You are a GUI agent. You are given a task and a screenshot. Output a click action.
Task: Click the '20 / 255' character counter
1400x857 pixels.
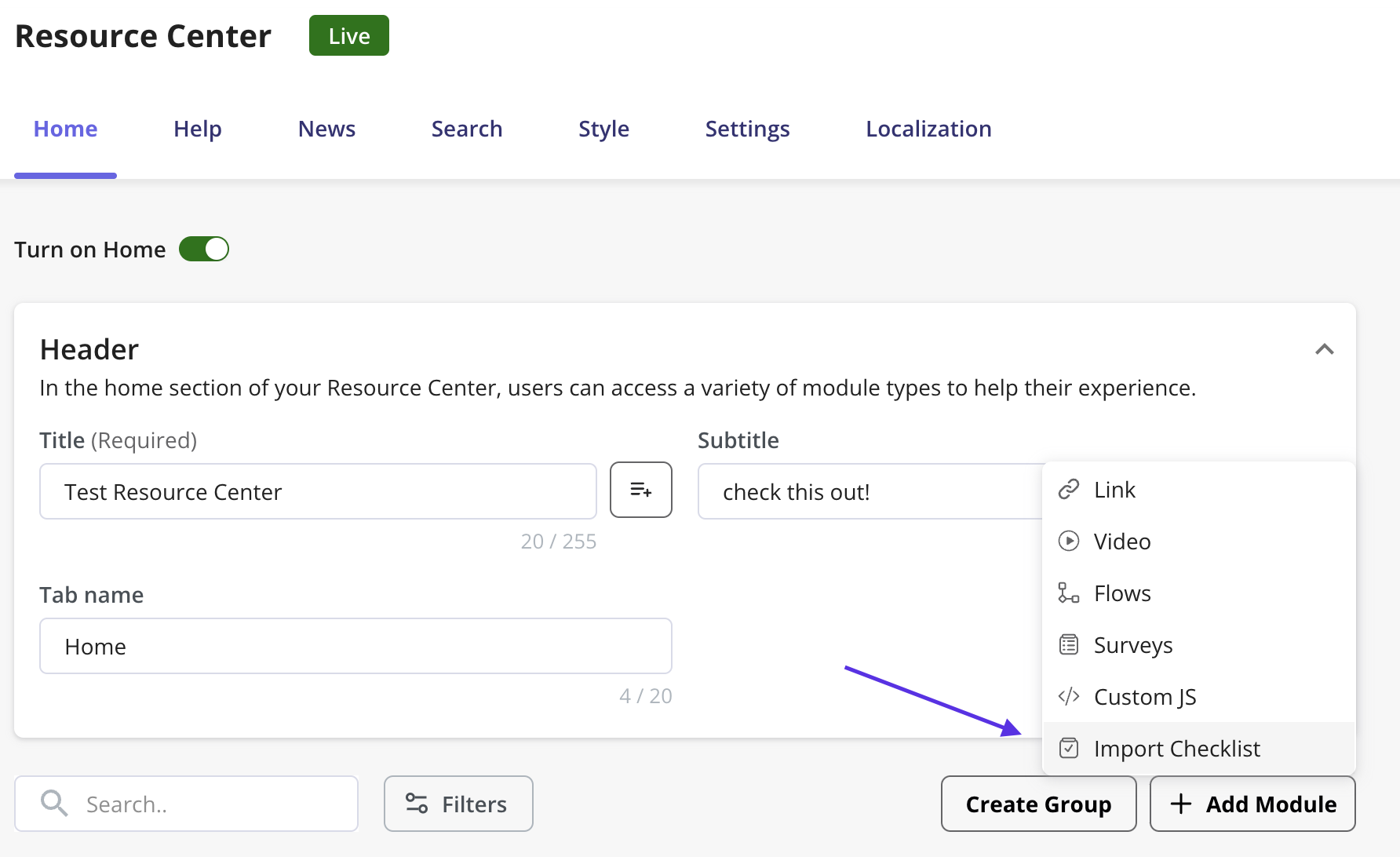click(x=559, y=542)
